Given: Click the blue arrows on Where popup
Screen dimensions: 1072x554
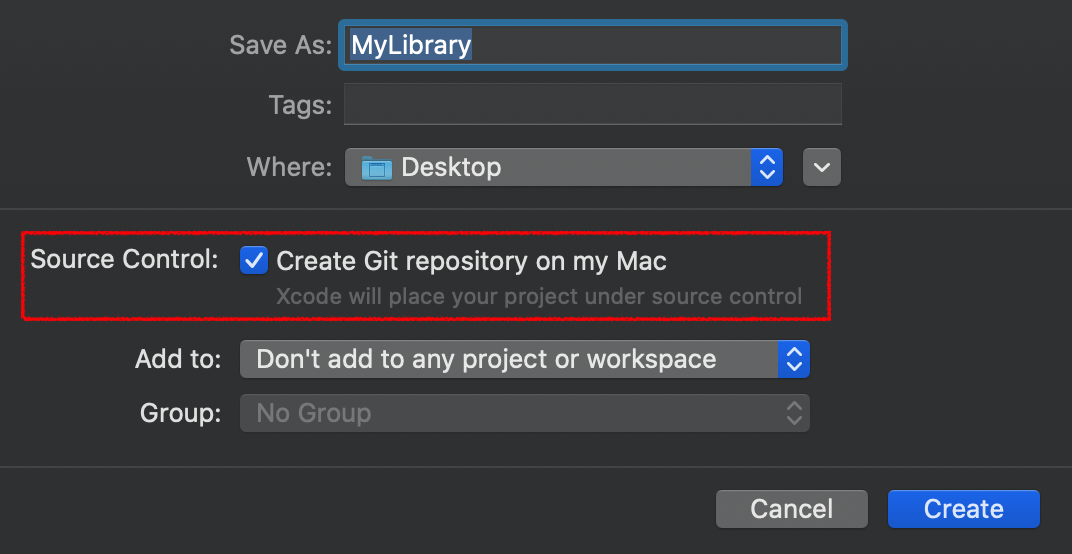Looking at the screenshot, I should click(x=767, y=167).
